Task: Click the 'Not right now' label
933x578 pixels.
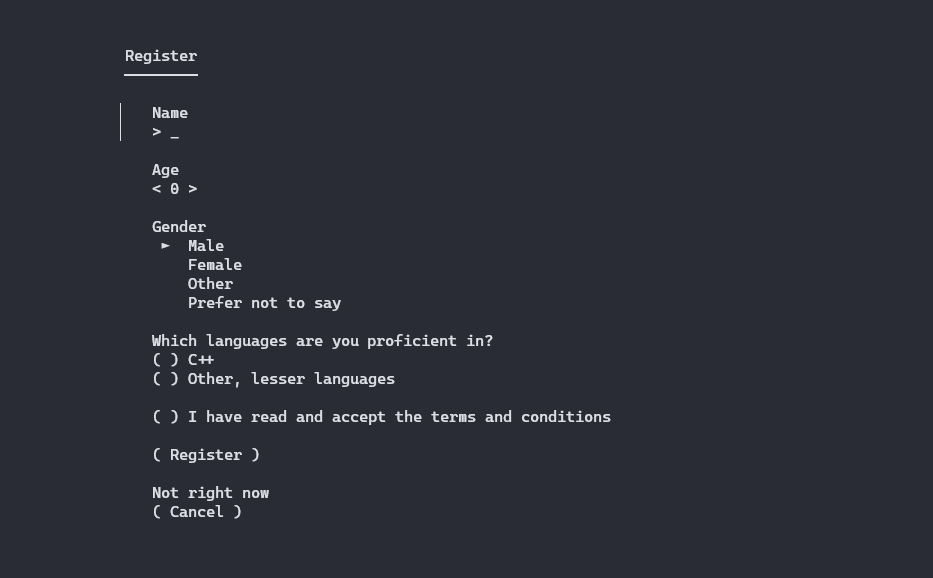Action: pyautogui.click(x=211, y=493)
